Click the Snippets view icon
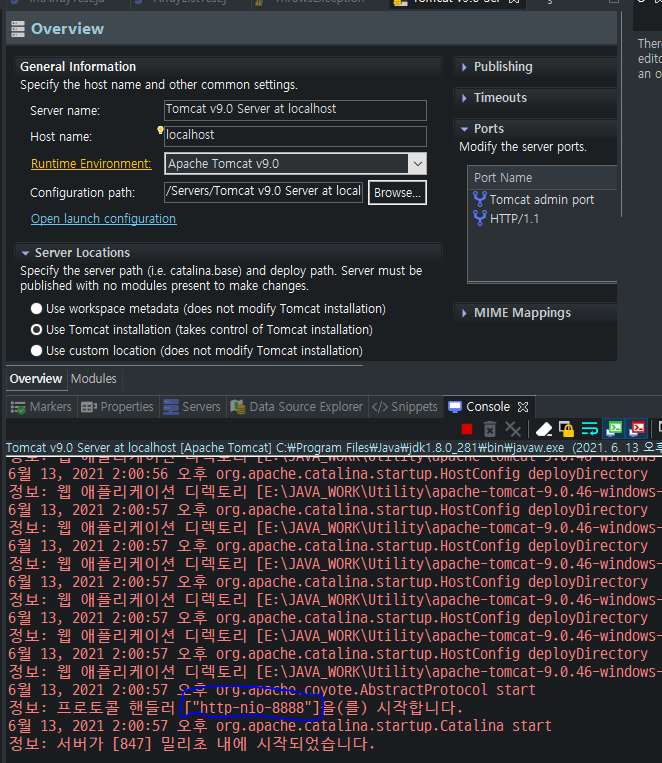This screenshot has height=763, width=662. point(380,407)
